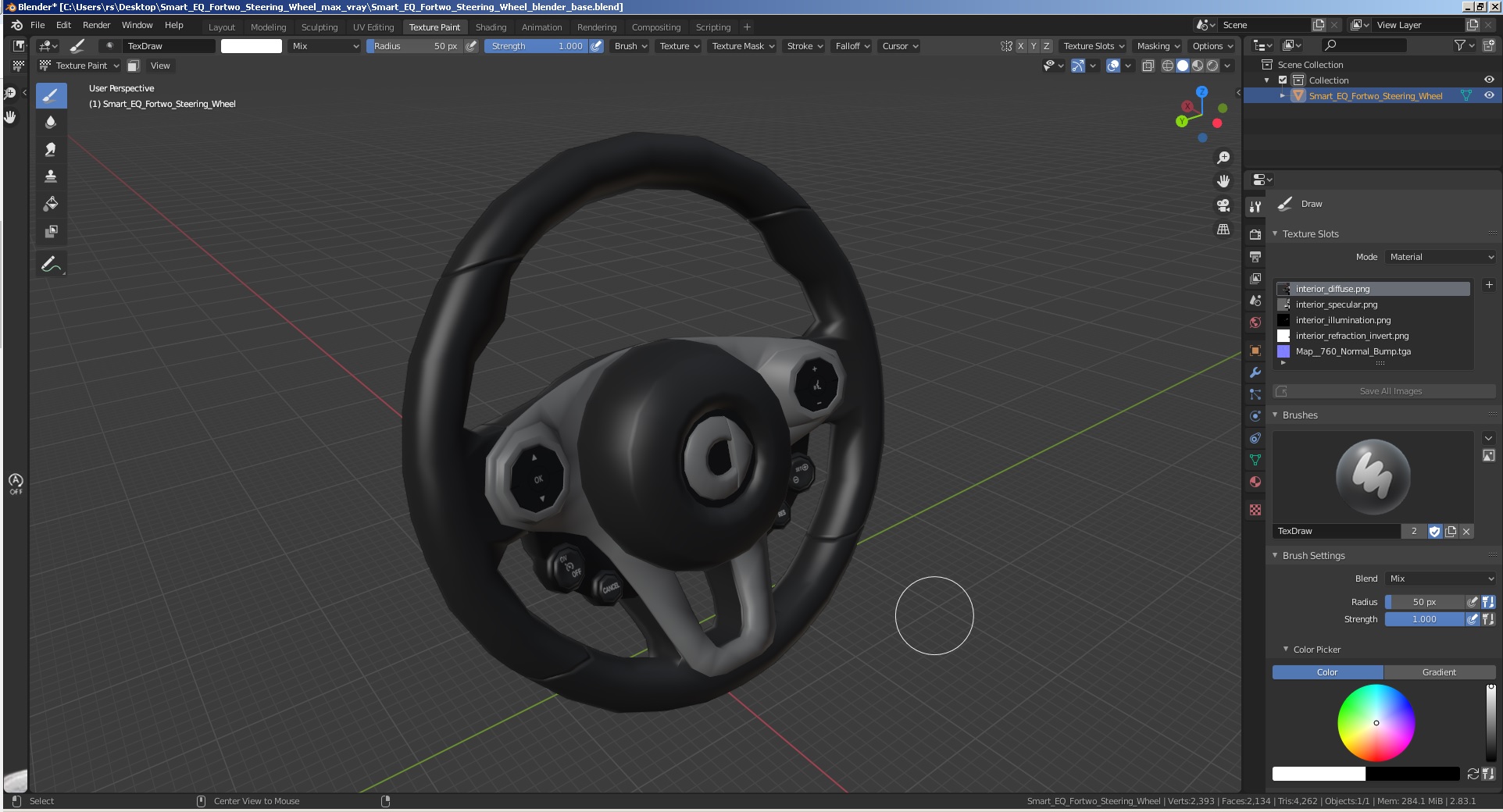
Task: Open the Masking popover
Action: (x=1157, y=46)
